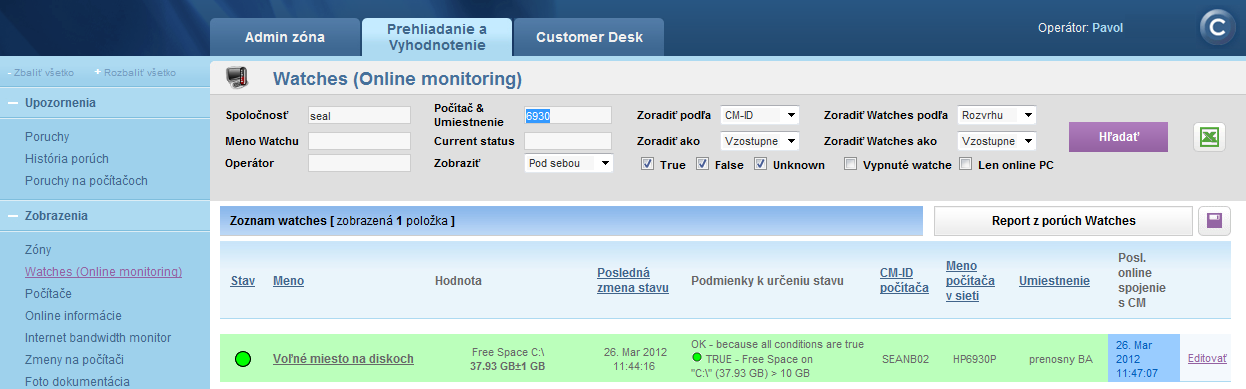The height and width of the screenshot is (389, 1246).
Task: Switch to Admin zóna tab
Action: 285,37
